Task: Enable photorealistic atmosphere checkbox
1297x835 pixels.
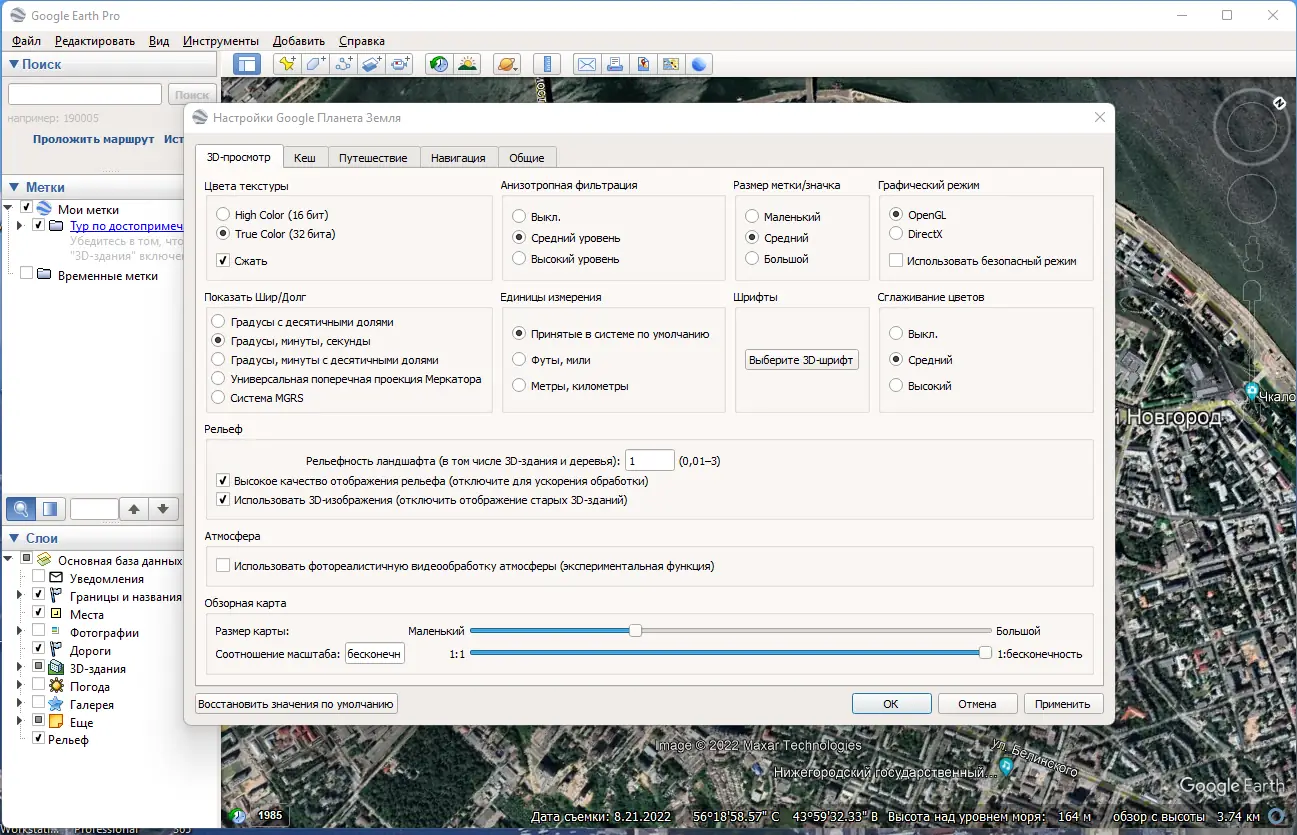Action: (223, 566)
